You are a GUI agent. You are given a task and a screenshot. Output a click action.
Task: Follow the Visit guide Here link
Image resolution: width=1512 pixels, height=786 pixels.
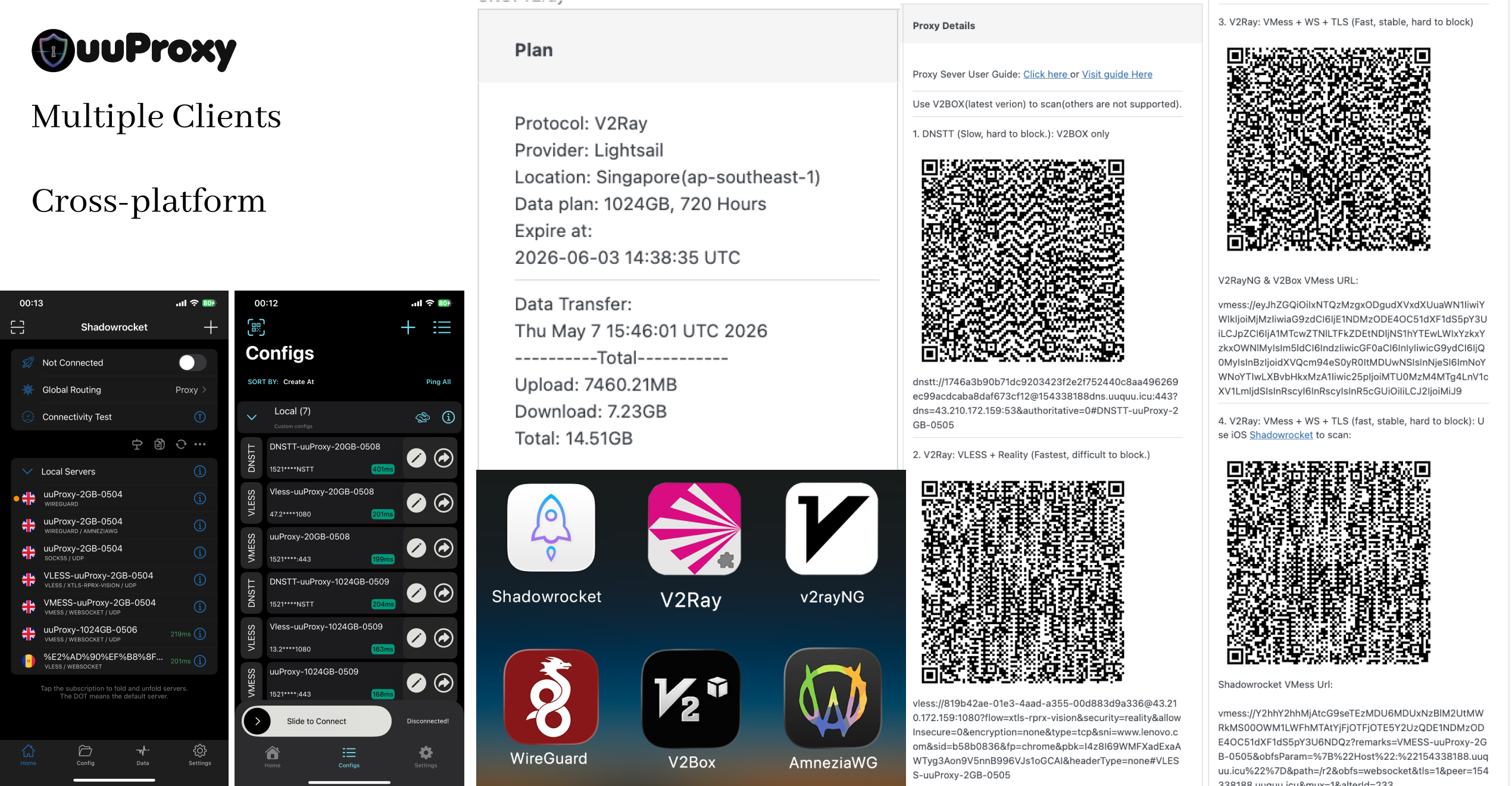pyautogui.click(x=1117, y=74)
